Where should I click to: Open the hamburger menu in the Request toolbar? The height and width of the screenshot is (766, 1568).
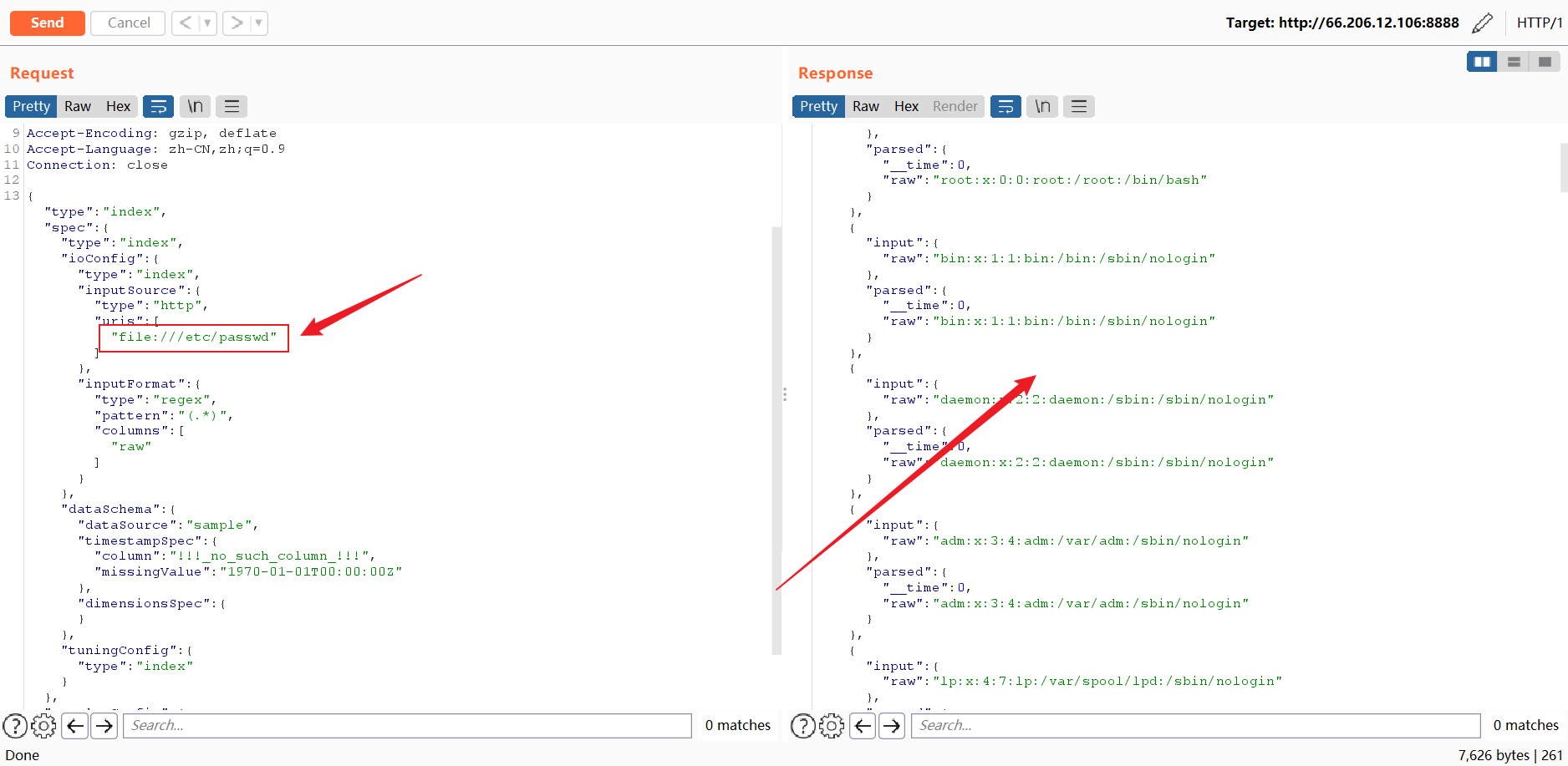232,106
